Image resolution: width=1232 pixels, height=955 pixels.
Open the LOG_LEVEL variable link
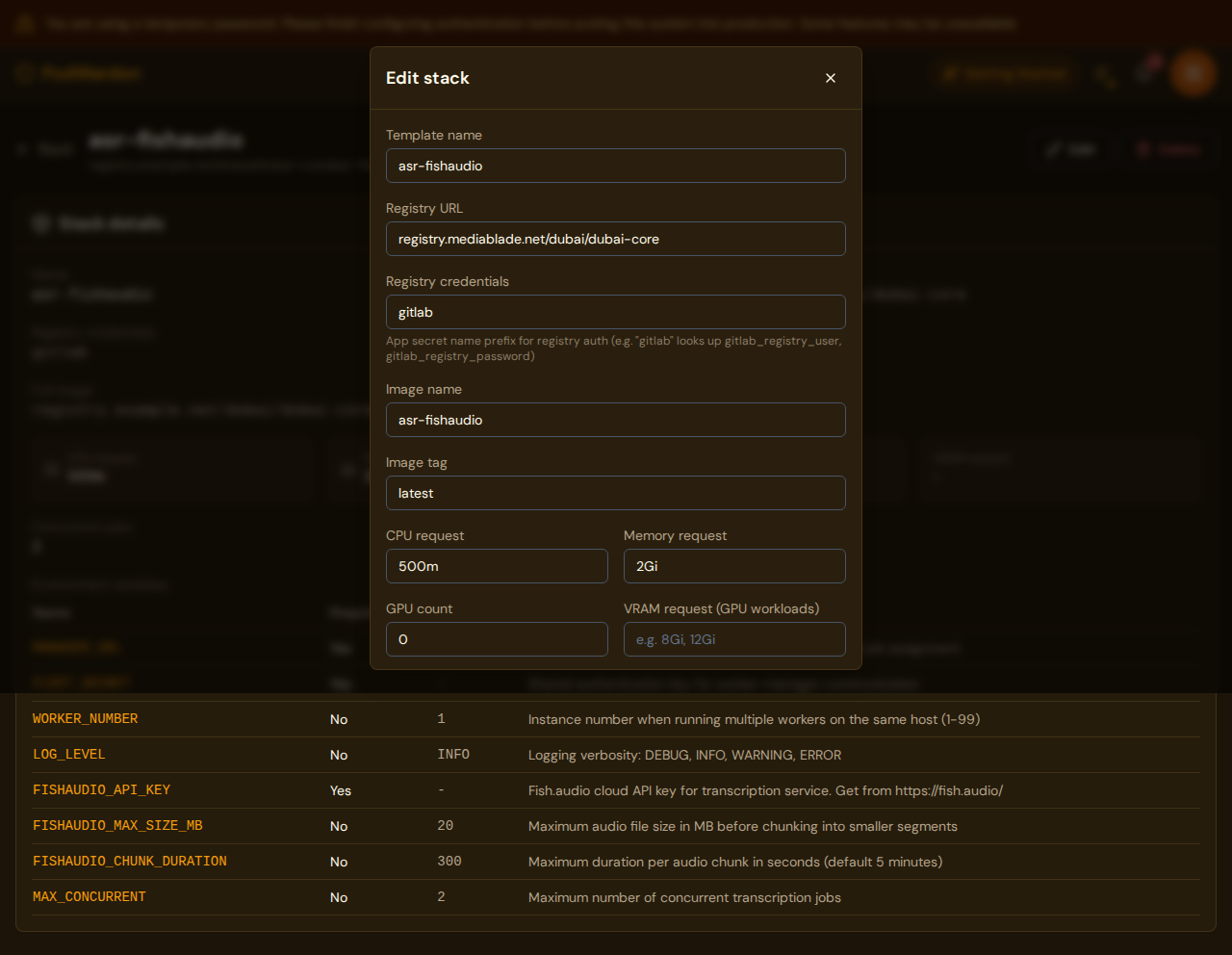(68, 755)
